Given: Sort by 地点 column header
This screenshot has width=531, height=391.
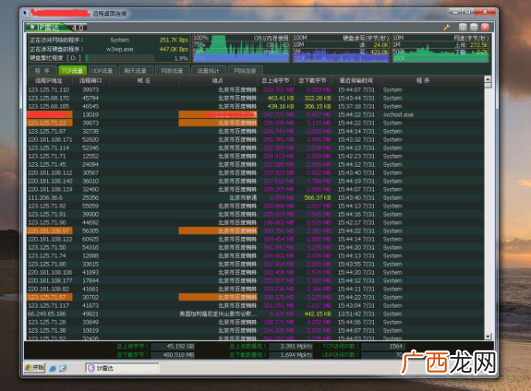Looking at the screenshot, I should 217,81.
